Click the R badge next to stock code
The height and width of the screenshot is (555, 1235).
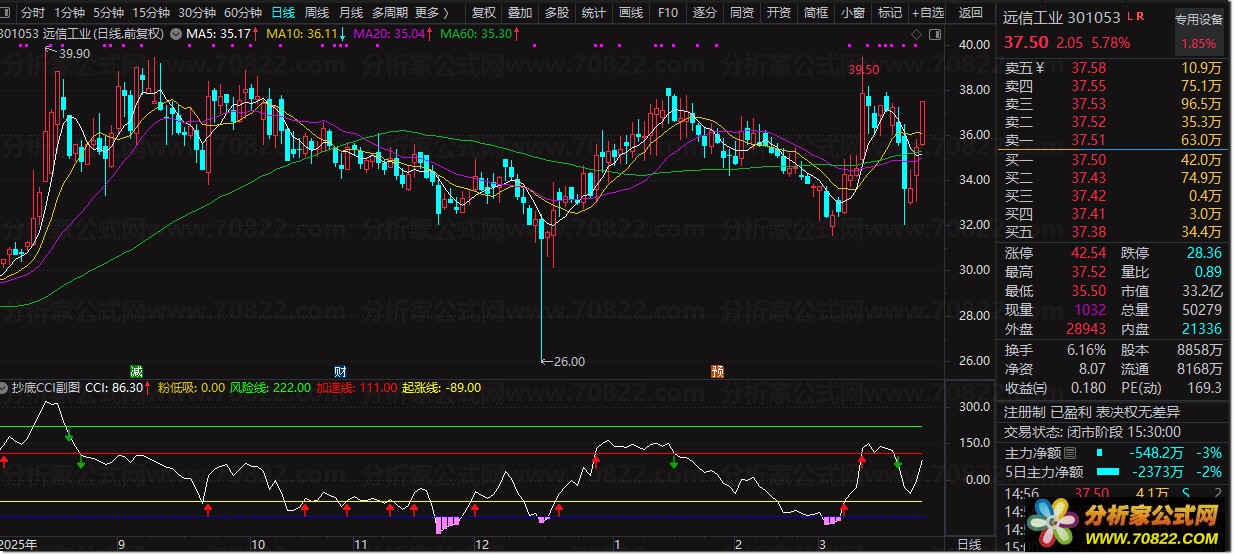pyautogui.click(x=1140, y=18)
